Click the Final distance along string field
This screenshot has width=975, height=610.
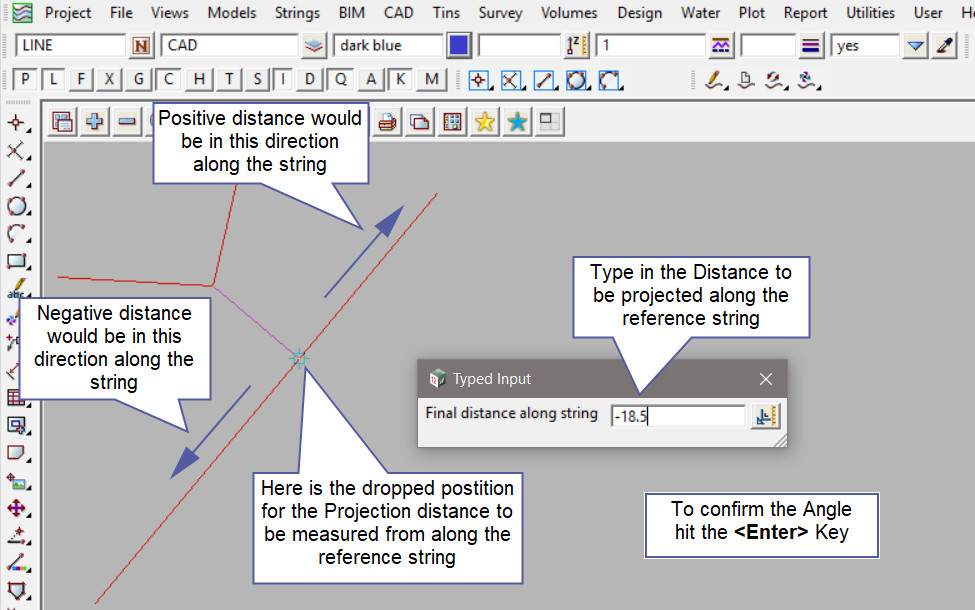(678, 416)
